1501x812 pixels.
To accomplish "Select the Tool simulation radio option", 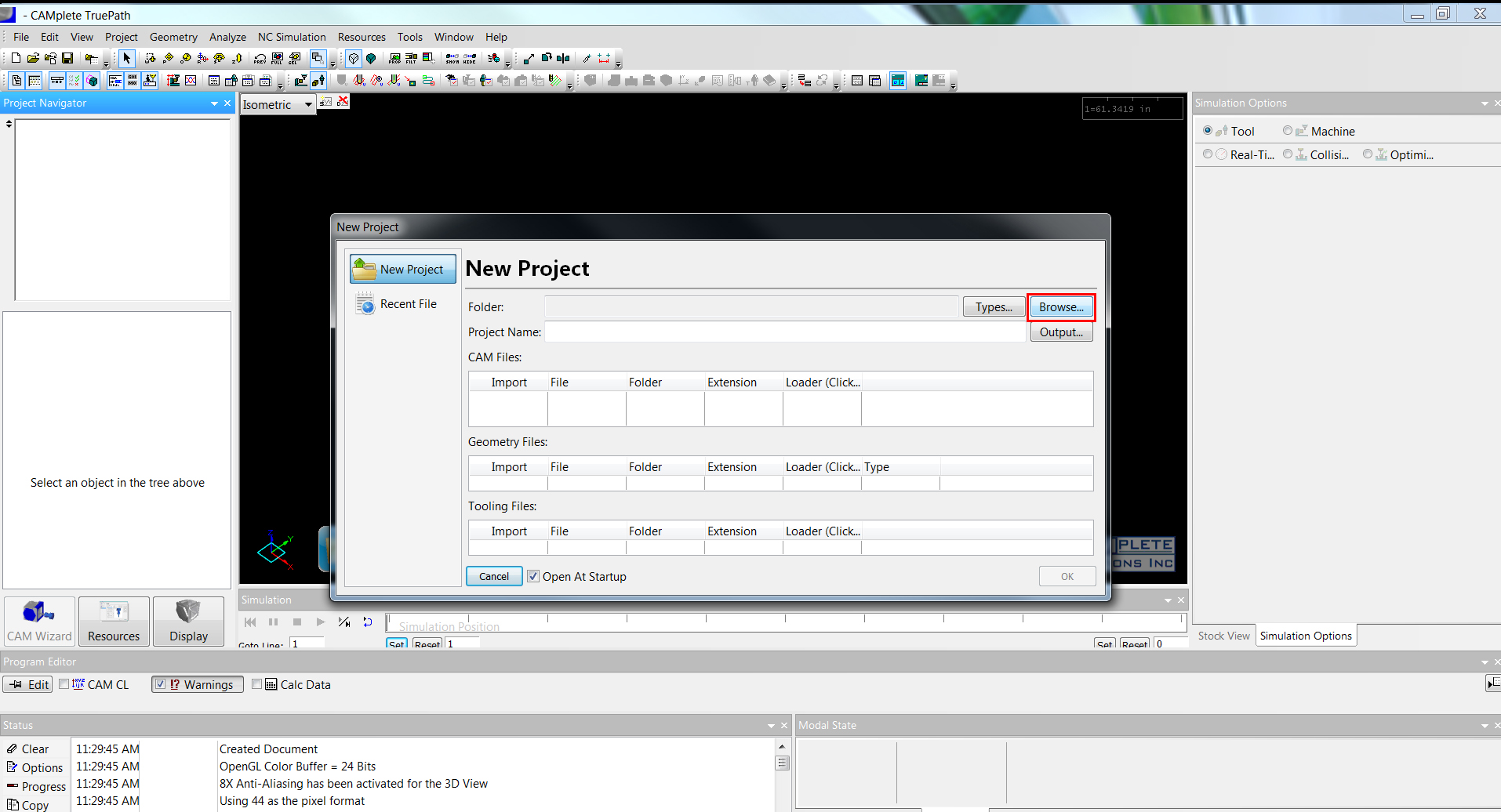I will coord(1208,131).
